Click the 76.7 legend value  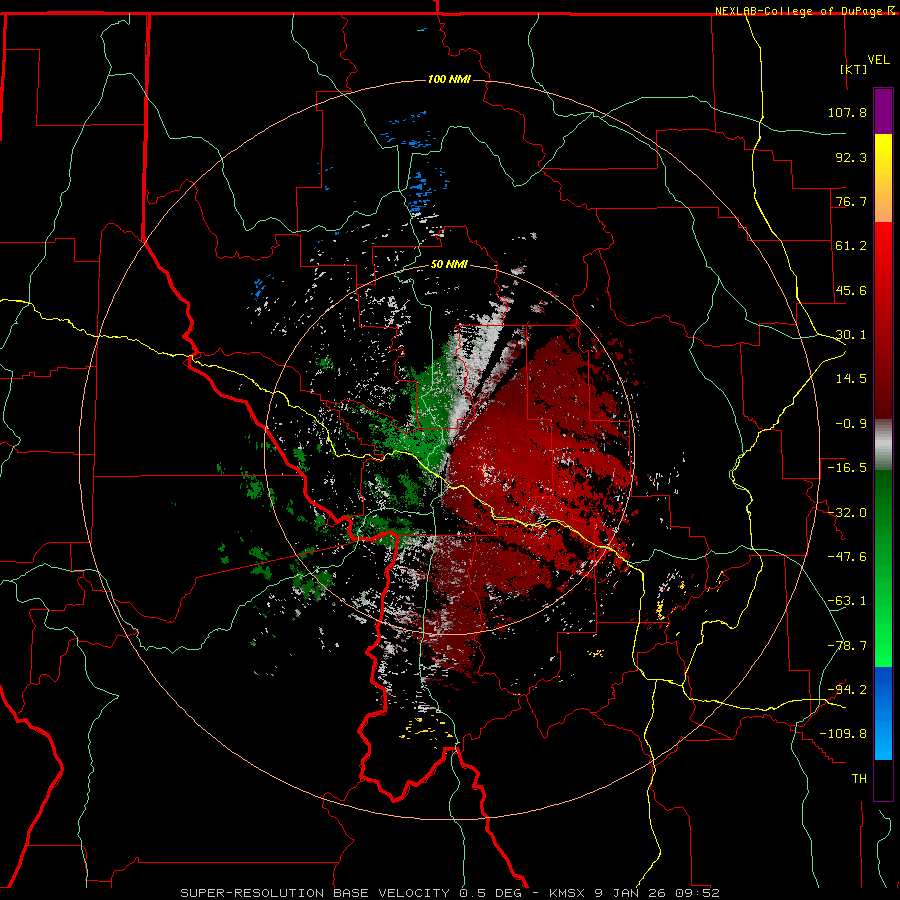click(x=851, y=201)
